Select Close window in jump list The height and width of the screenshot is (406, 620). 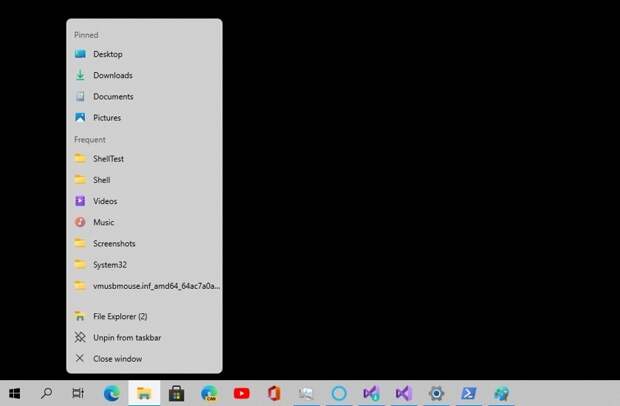click(x=144, y=359)
